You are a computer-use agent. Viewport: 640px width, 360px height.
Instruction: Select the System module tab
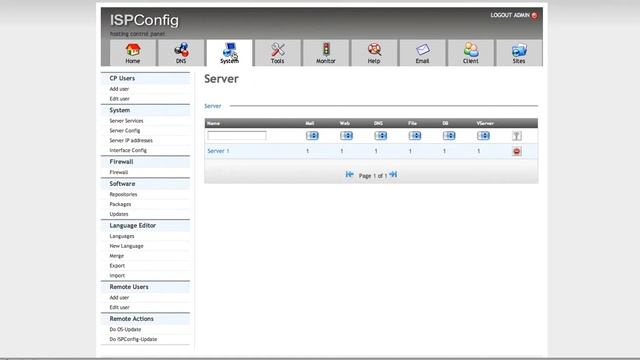(x=229, y=53)
